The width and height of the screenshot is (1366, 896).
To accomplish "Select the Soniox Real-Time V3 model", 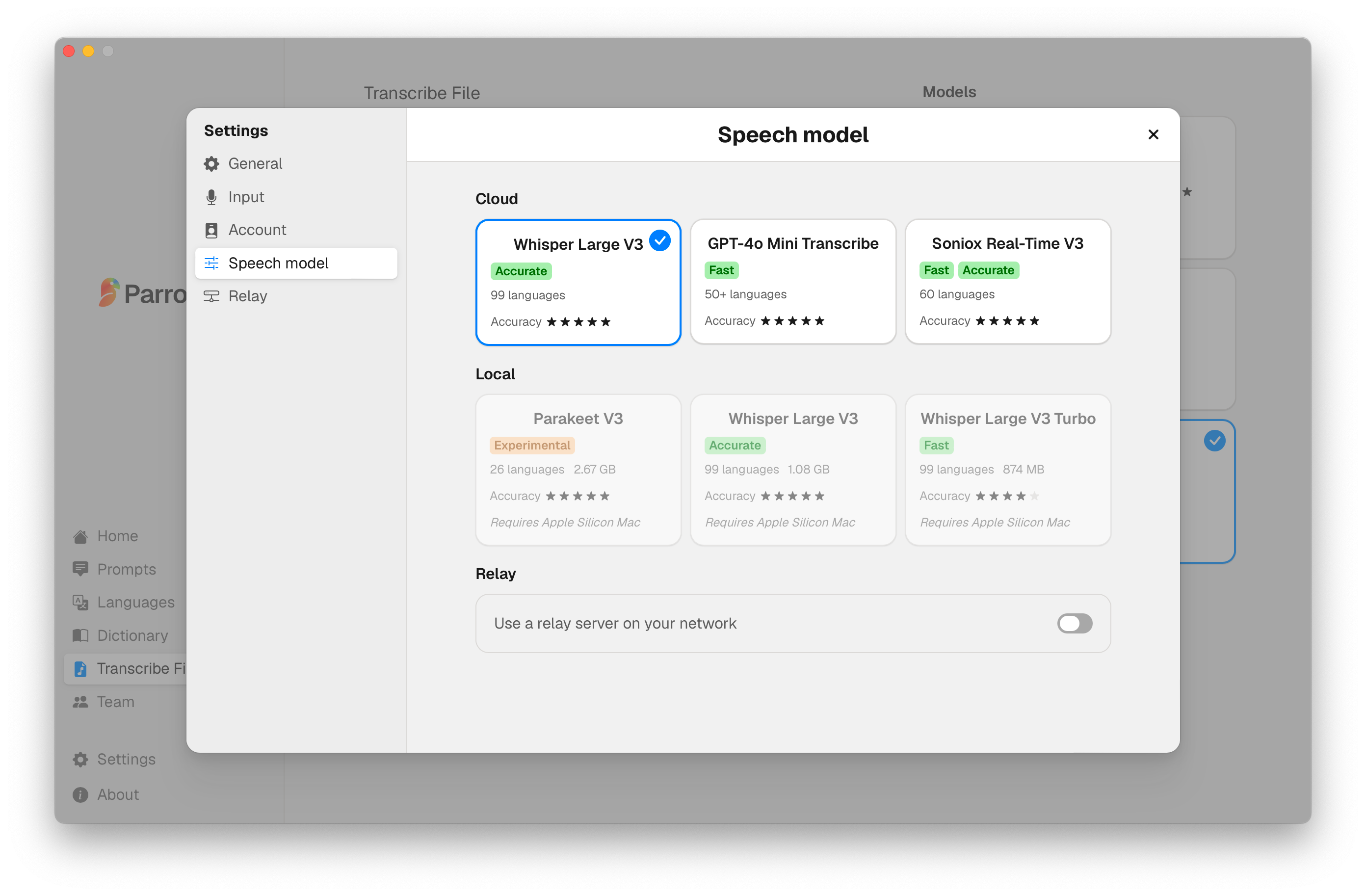I will point(1007,282).
